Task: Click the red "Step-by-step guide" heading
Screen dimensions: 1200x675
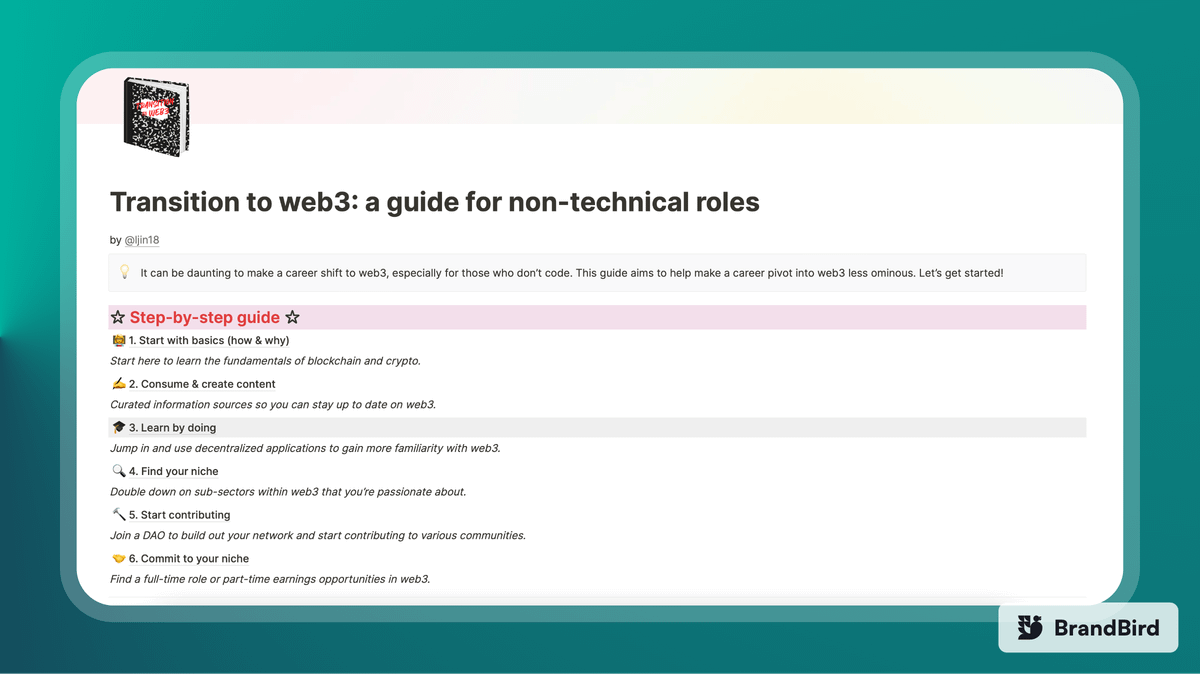Action: tap(204, 318)
